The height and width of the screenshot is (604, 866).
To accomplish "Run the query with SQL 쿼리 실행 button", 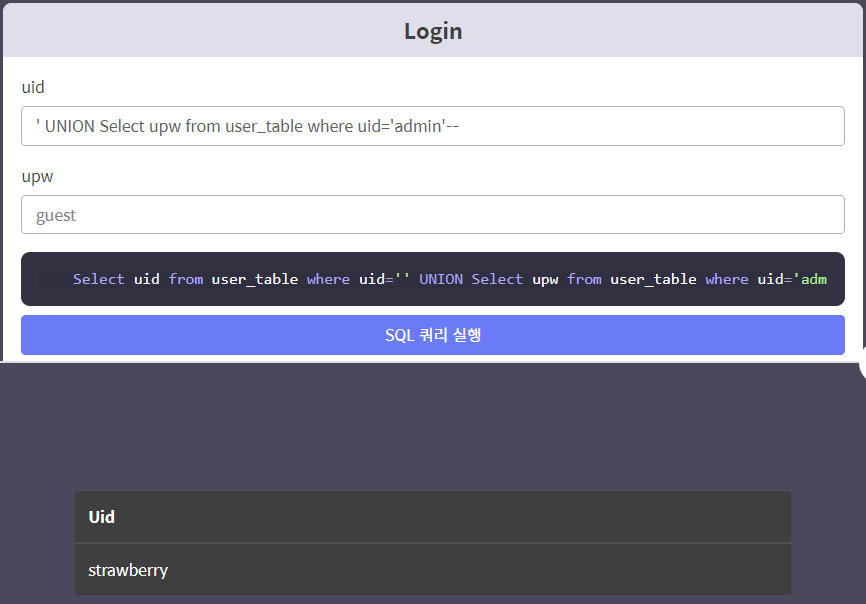I will point(432,335).
